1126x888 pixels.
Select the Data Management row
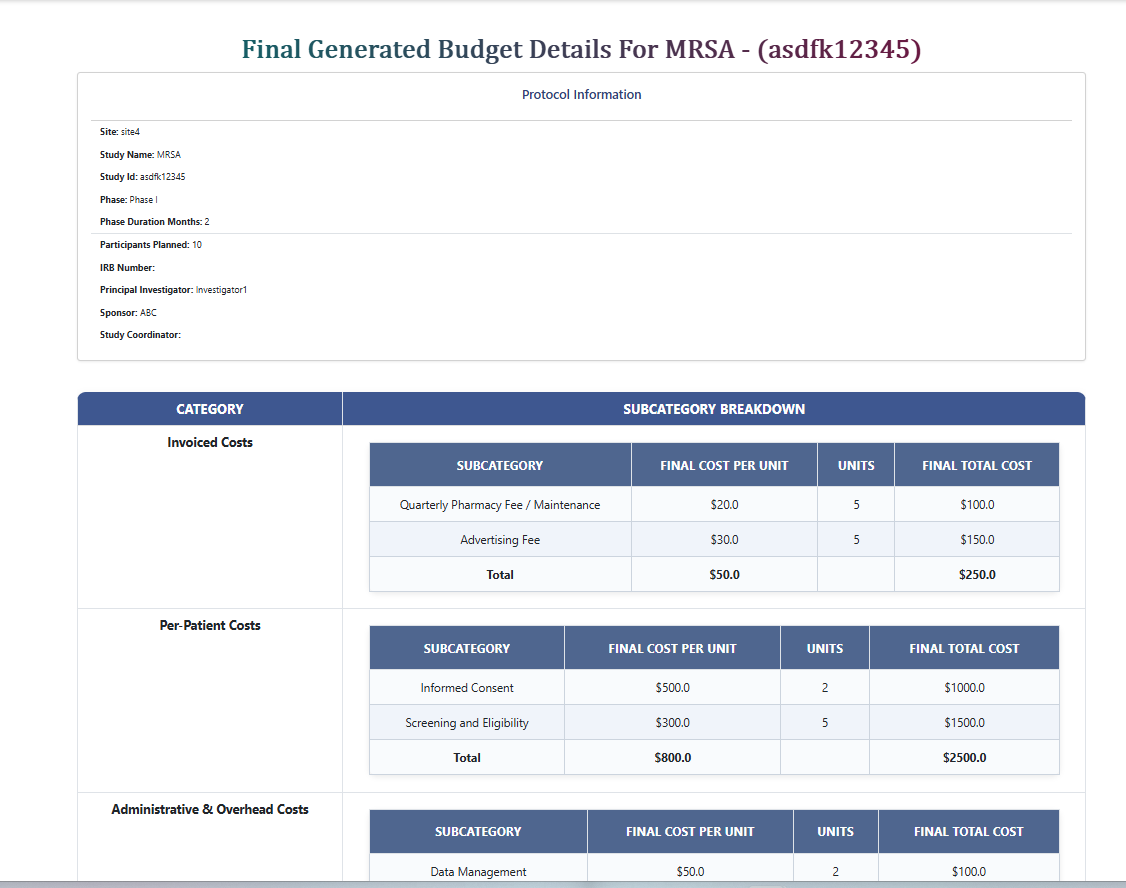coord(478,871)
